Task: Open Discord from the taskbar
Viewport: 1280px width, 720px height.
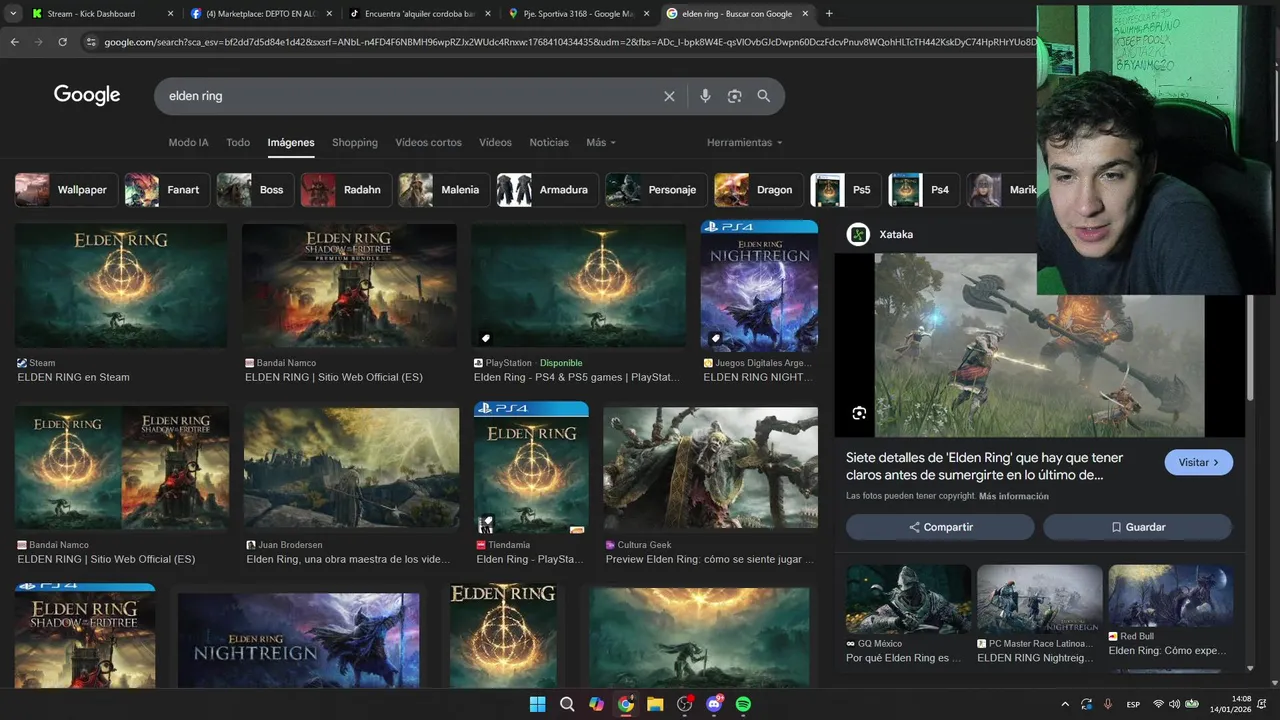Action: [x=714, y=704]
